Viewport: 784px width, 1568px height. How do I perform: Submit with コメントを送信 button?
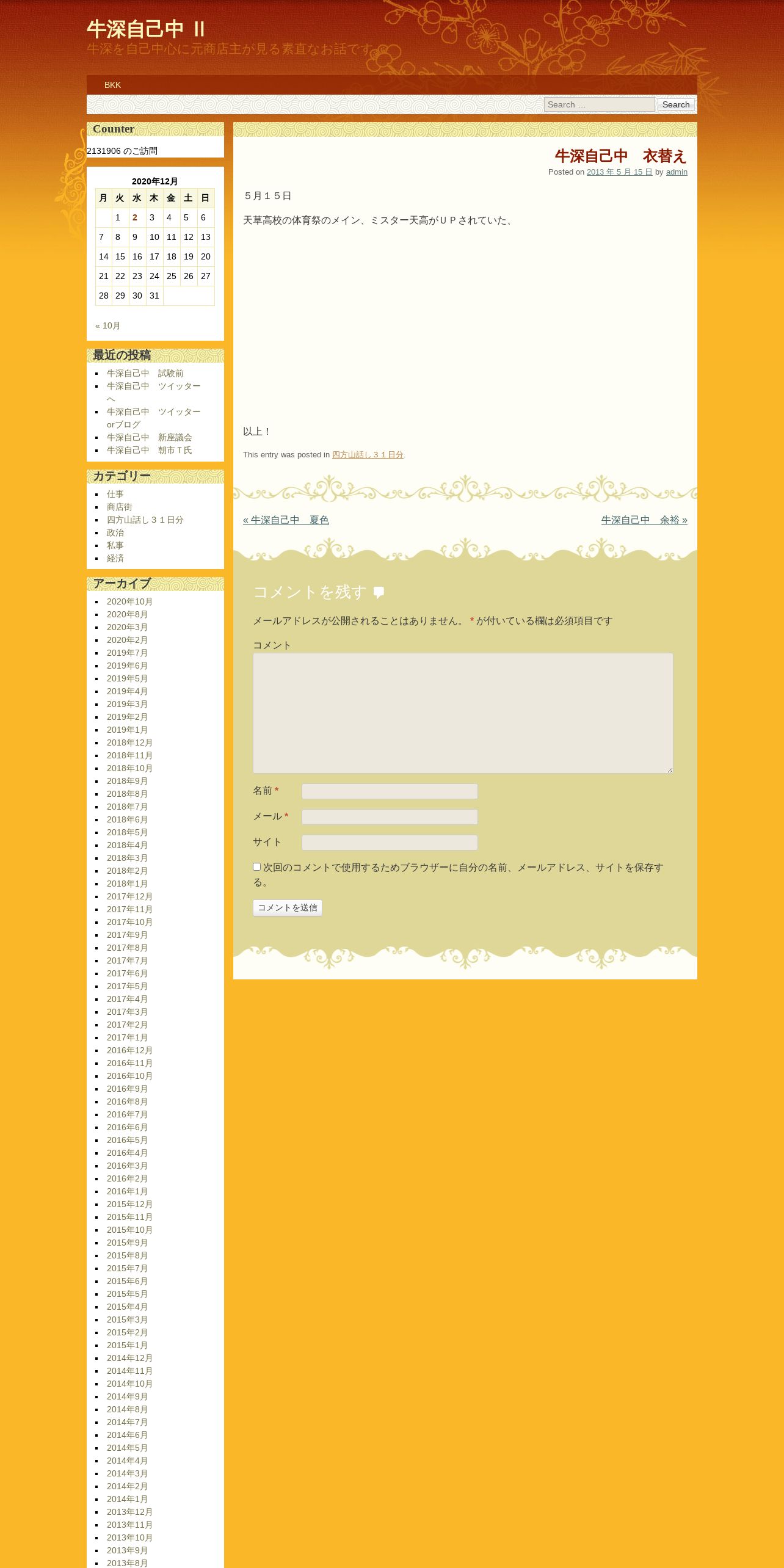pyautogui.click(x=288, y=908)
